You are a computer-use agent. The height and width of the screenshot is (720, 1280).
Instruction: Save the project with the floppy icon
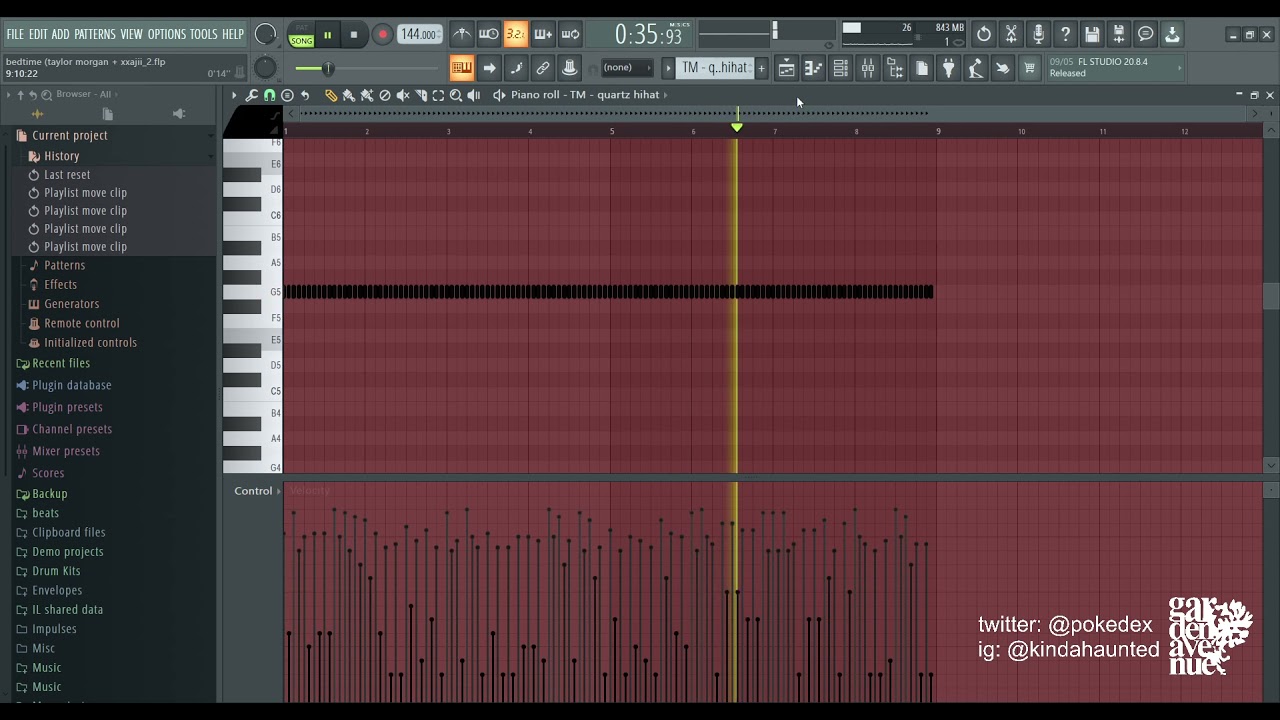pyautogui.click(x=1092, y=35)
